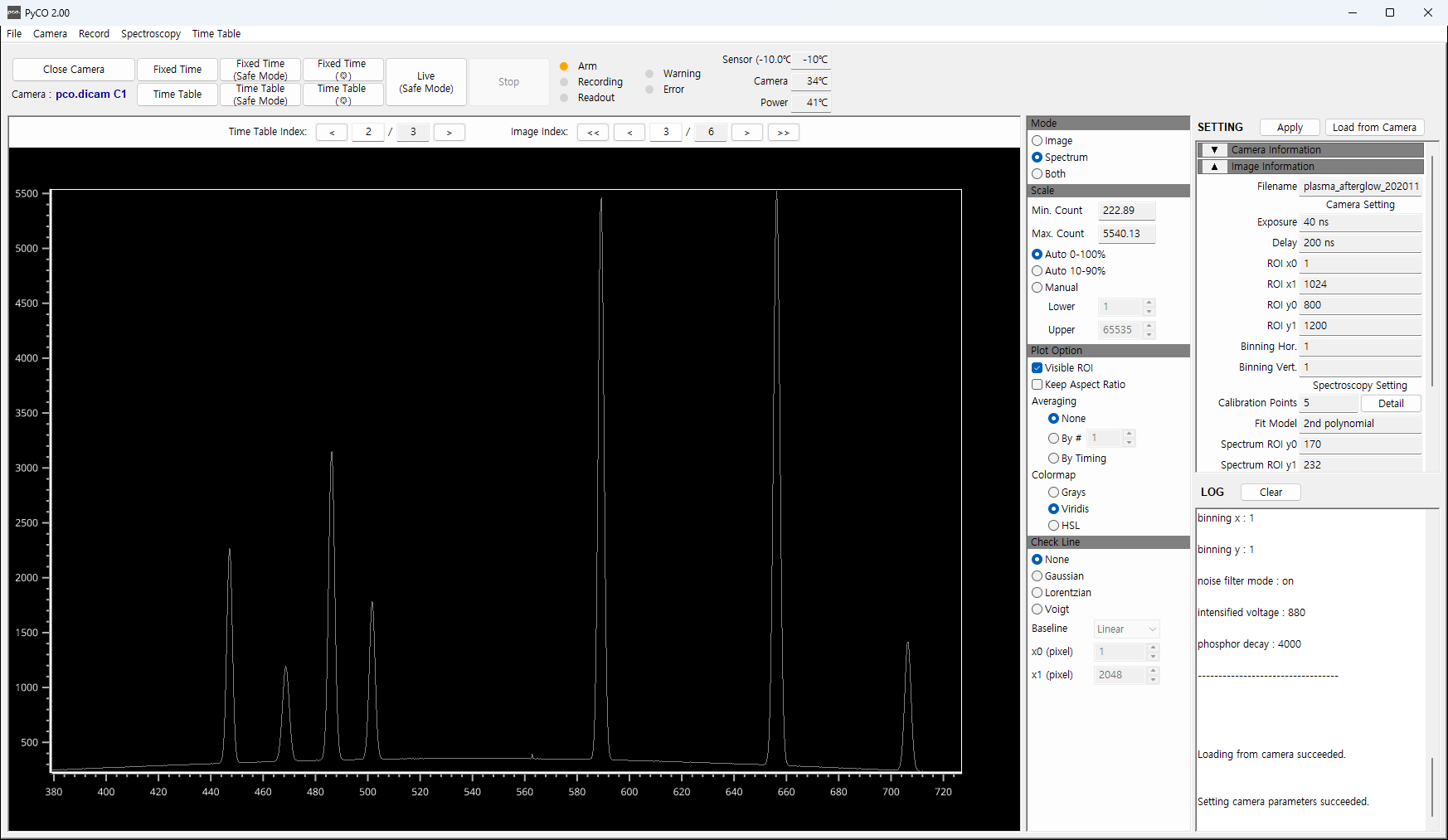
Task: Step to previous image index
Action: 629,133
